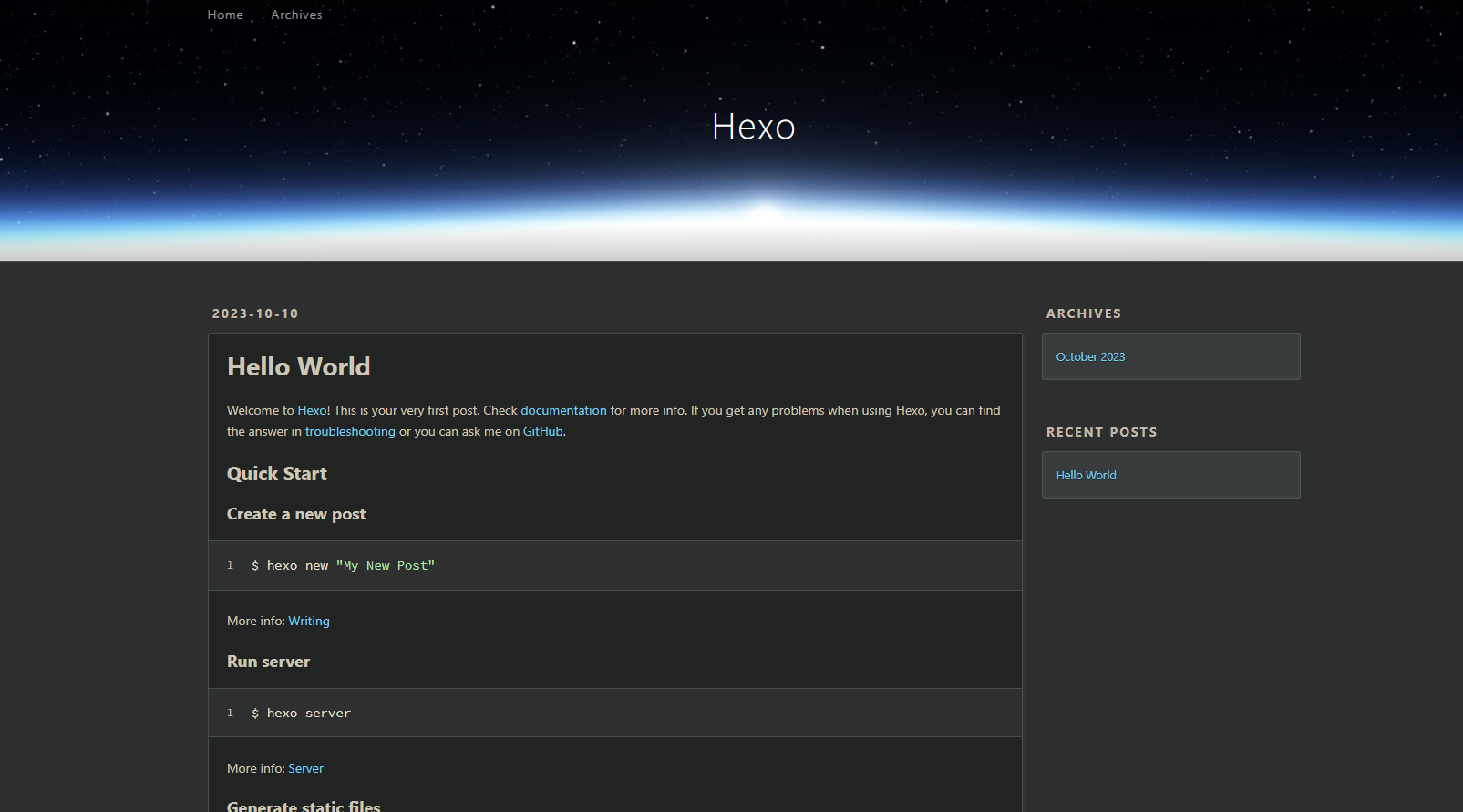This screenshot has width=1463, height=812.
Task: Open the Archives navigation link
Action: tap(296, 15)
